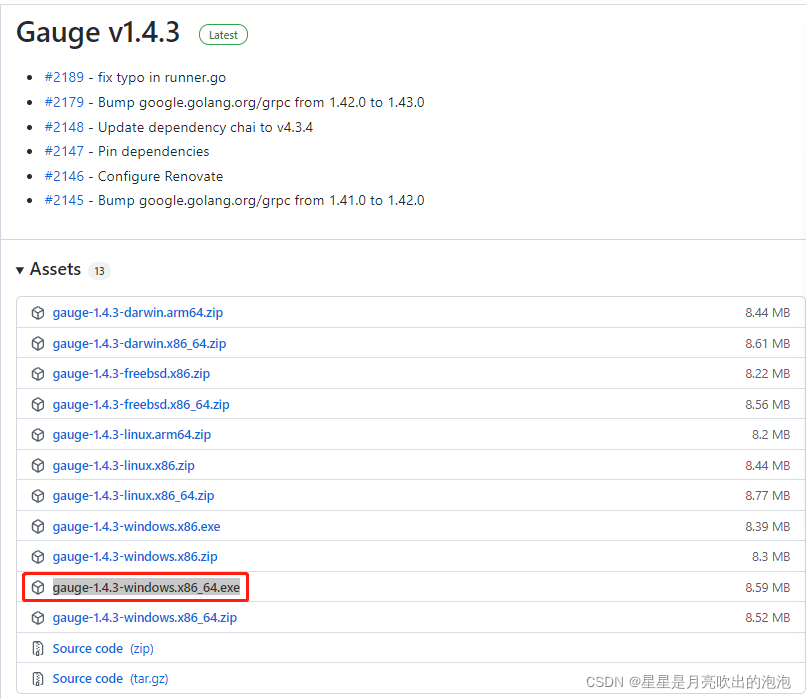806x699 pixels.
Task: Click package icon beside gauge-1.4.3-freebsd.x86_64.zip
Action: click(38, 404)
